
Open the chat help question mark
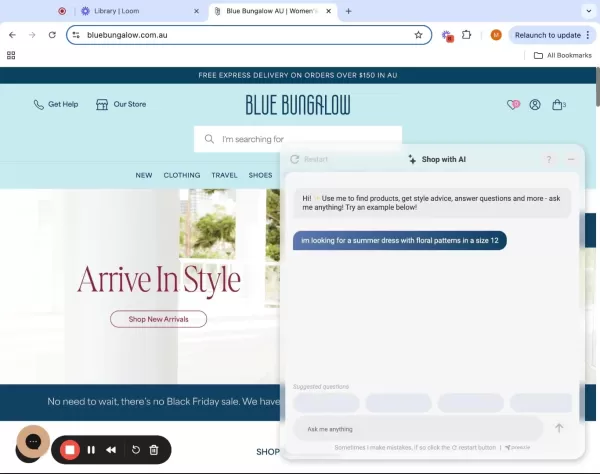pos(549,159)
